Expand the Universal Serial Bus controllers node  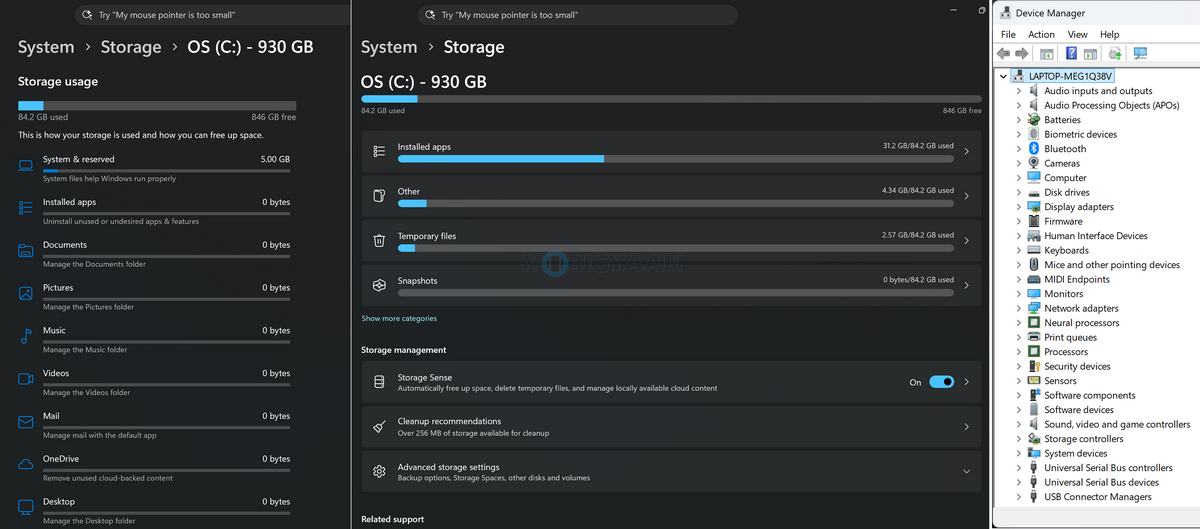1019,468
